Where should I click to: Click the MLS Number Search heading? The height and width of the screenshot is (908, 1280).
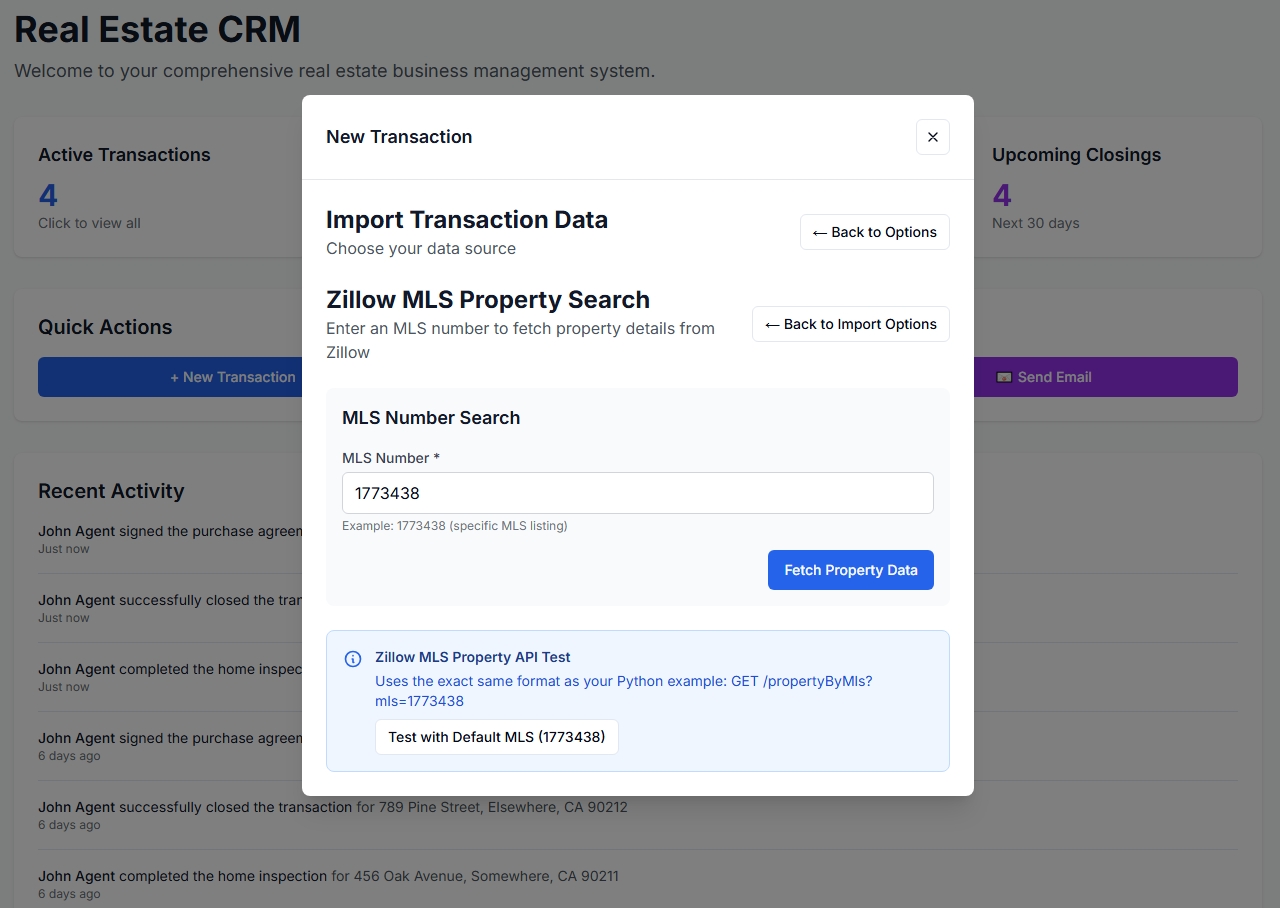click(x=431, y=418)
